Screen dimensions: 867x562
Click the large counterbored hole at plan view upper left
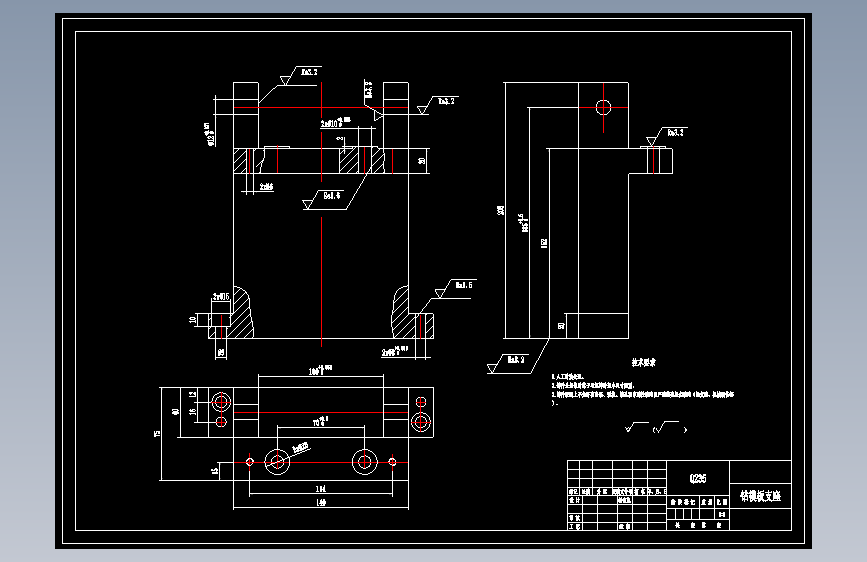pyautogui.click(x=221, y=402)
